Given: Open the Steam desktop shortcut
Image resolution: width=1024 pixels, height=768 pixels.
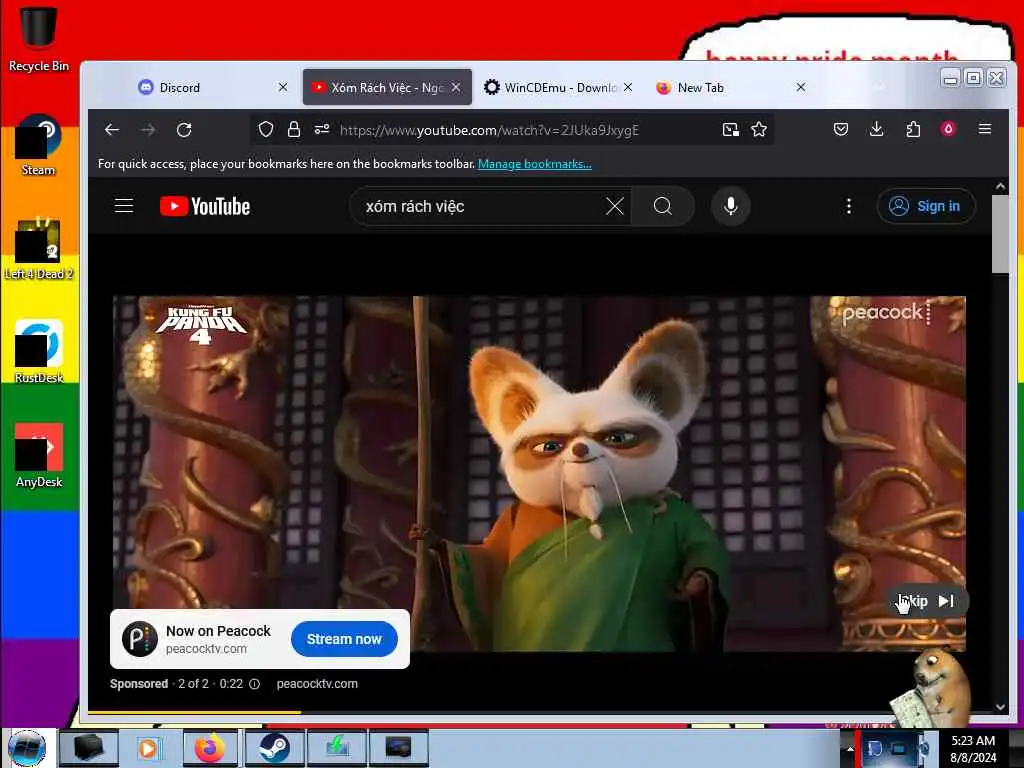Looking at the screenshot, I should tap(38, 145).
